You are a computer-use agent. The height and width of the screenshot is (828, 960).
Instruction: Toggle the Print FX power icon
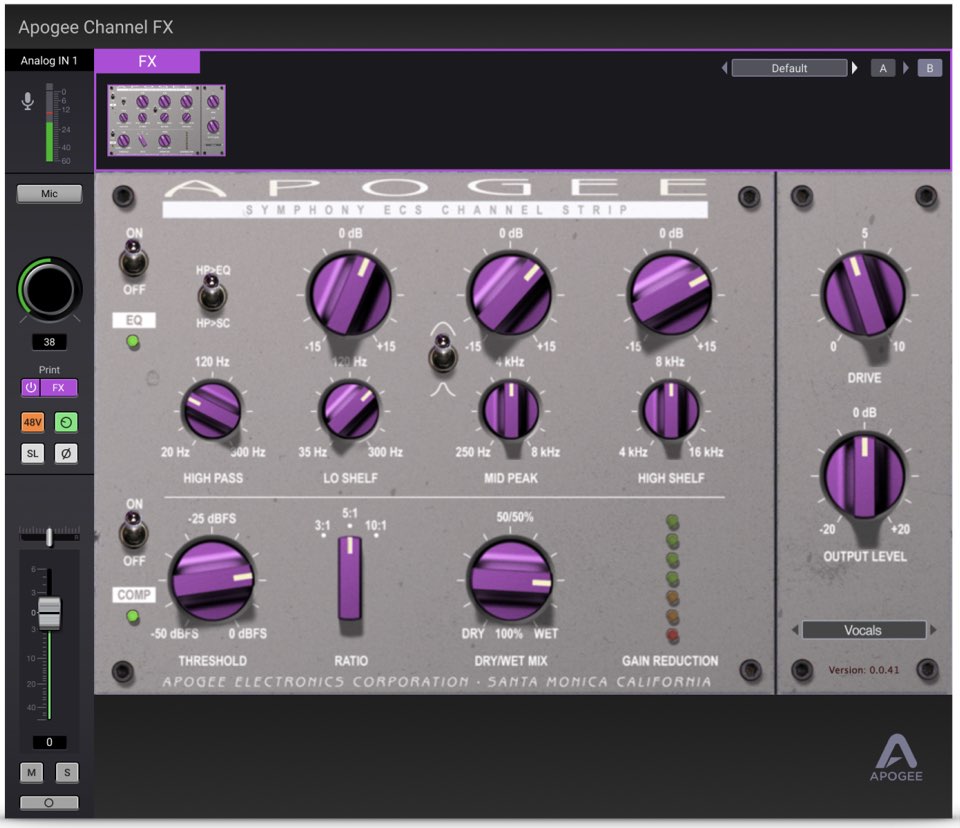[31, 388]
